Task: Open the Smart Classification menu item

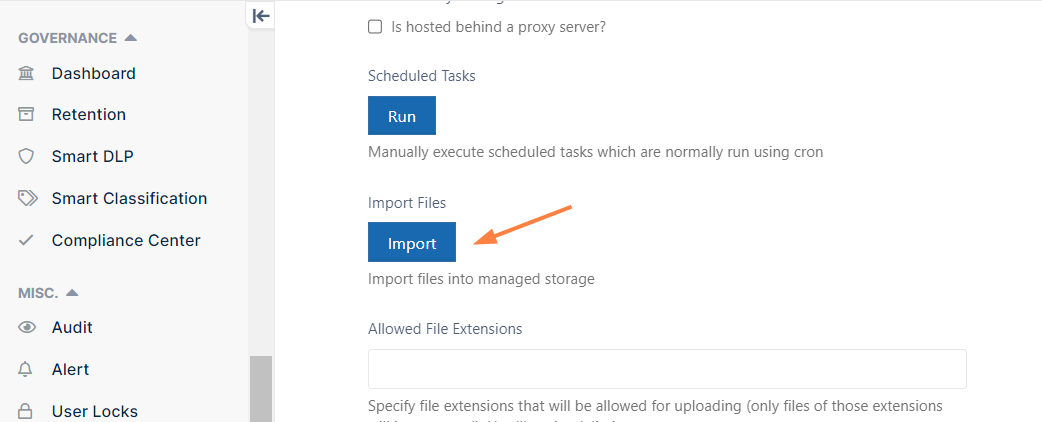Action: point(130,199)
